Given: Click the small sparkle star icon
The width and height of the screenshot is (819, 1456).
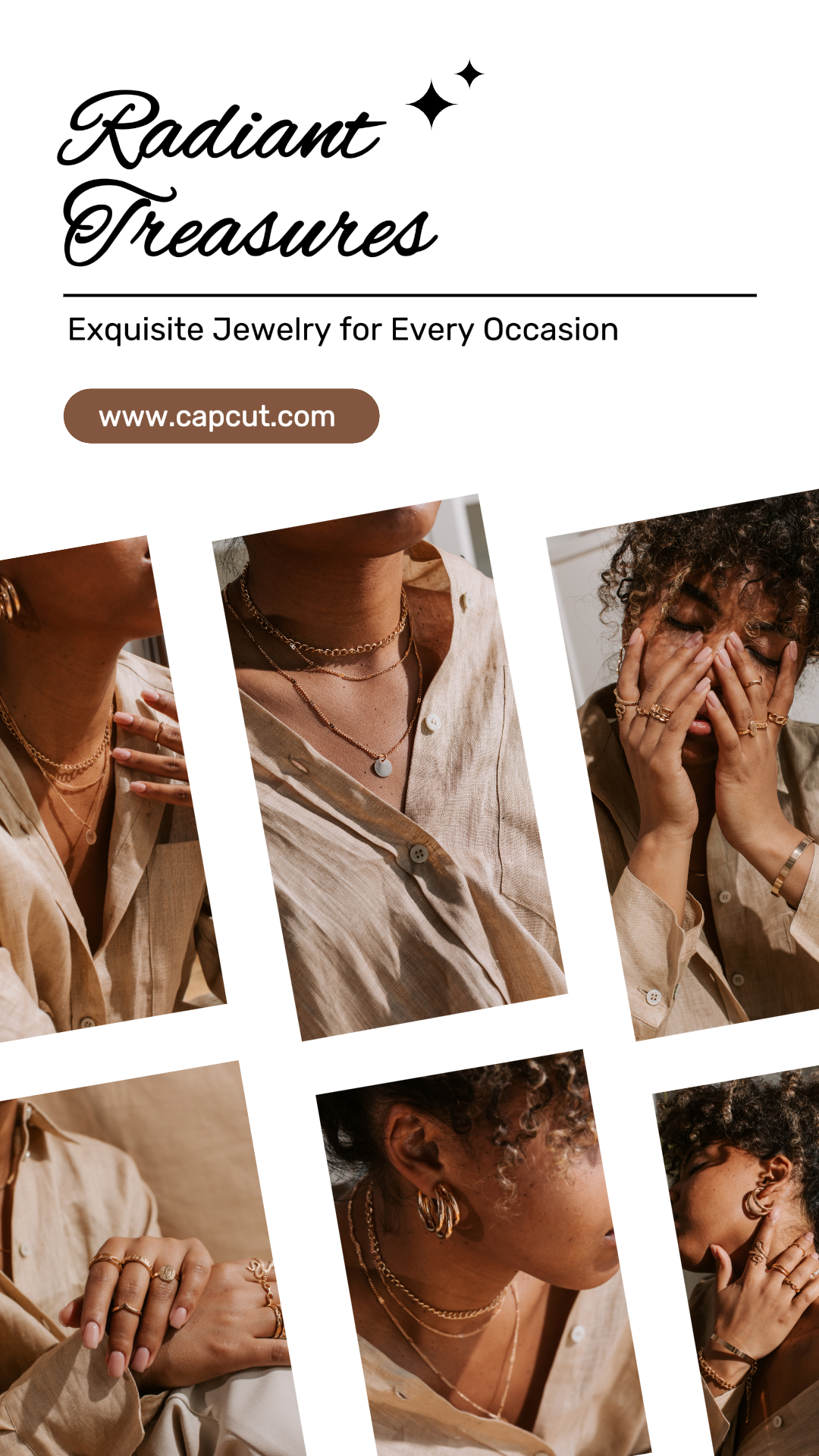Looking at the screenshot, I should click(x=469, y=74).
